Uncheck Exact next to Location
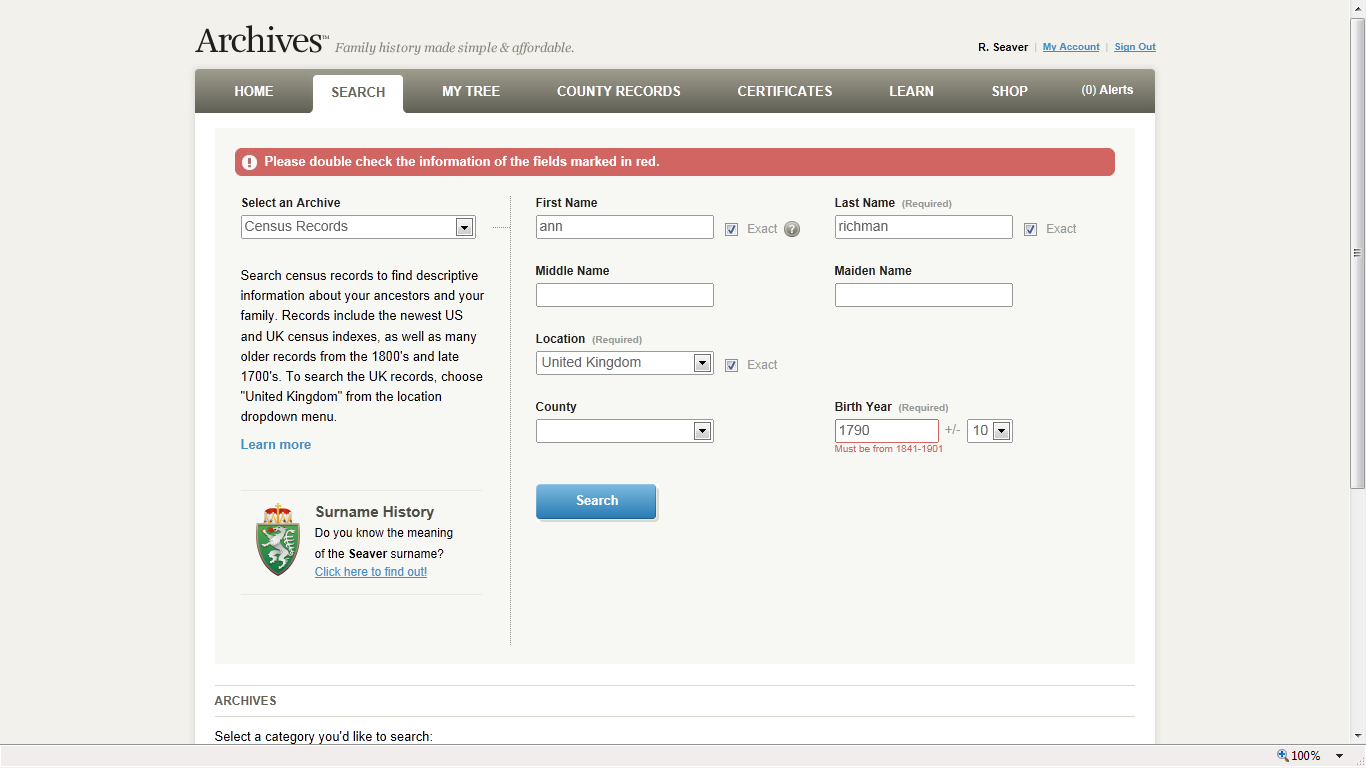The width and height of the screenshot is (1366, 768). pyautogui.click(x=731, y=365)
